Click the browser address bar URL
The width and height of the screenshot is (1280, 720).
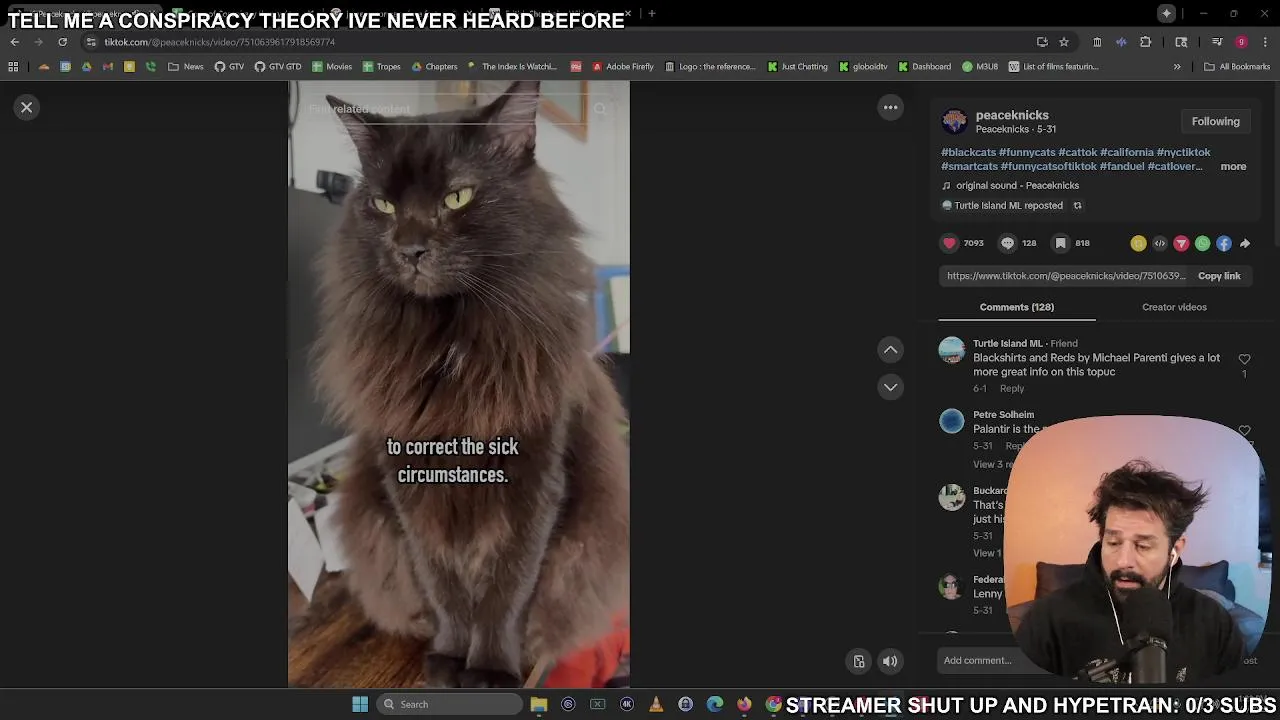(x=219, y=42)
